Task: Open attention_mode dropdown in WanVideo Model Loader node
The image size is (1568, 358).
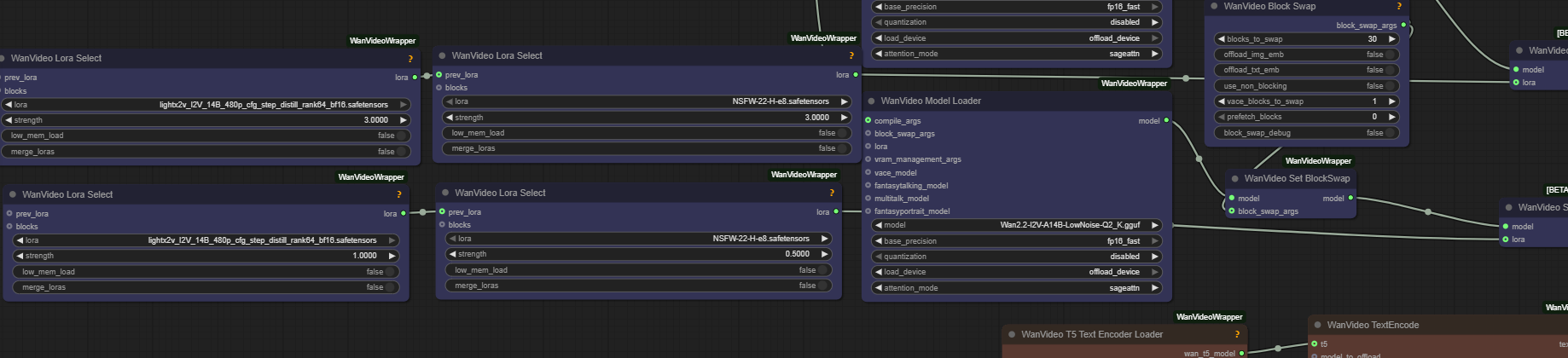Action: [1017, 288]
